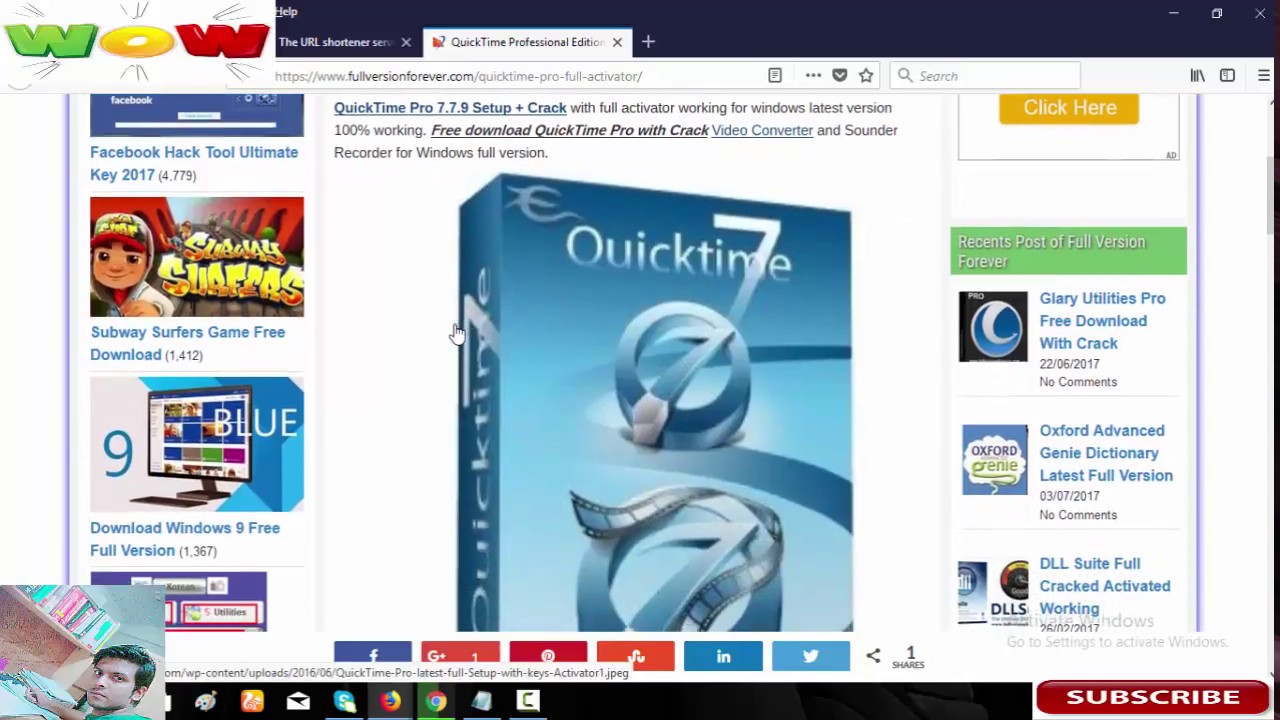Click the QuickTime 7 box image

tap(655, 402)
